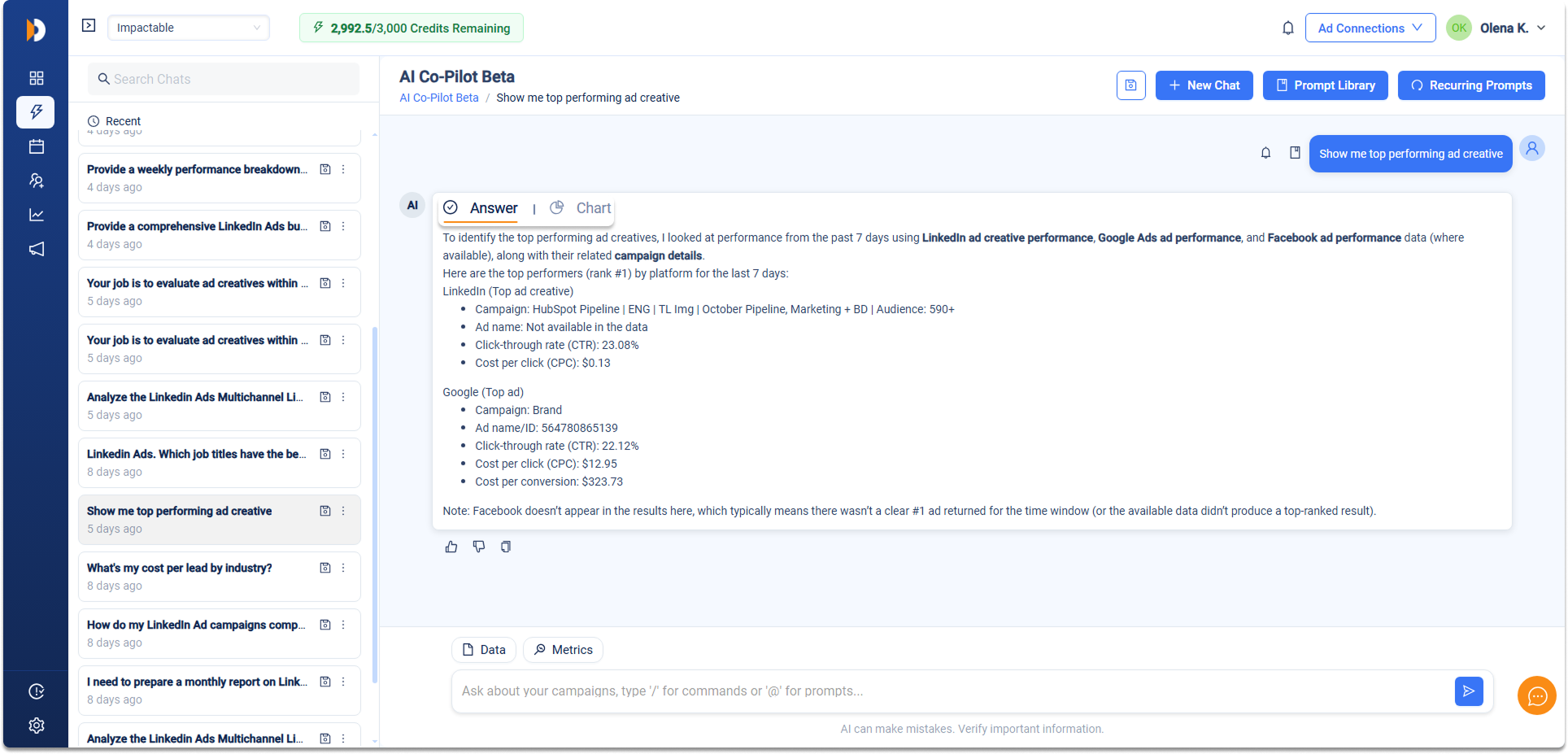The height and width of the screenshot is (754, 1568).
Task: Open the orange live chat bubble
Action: pos(1536,695)
